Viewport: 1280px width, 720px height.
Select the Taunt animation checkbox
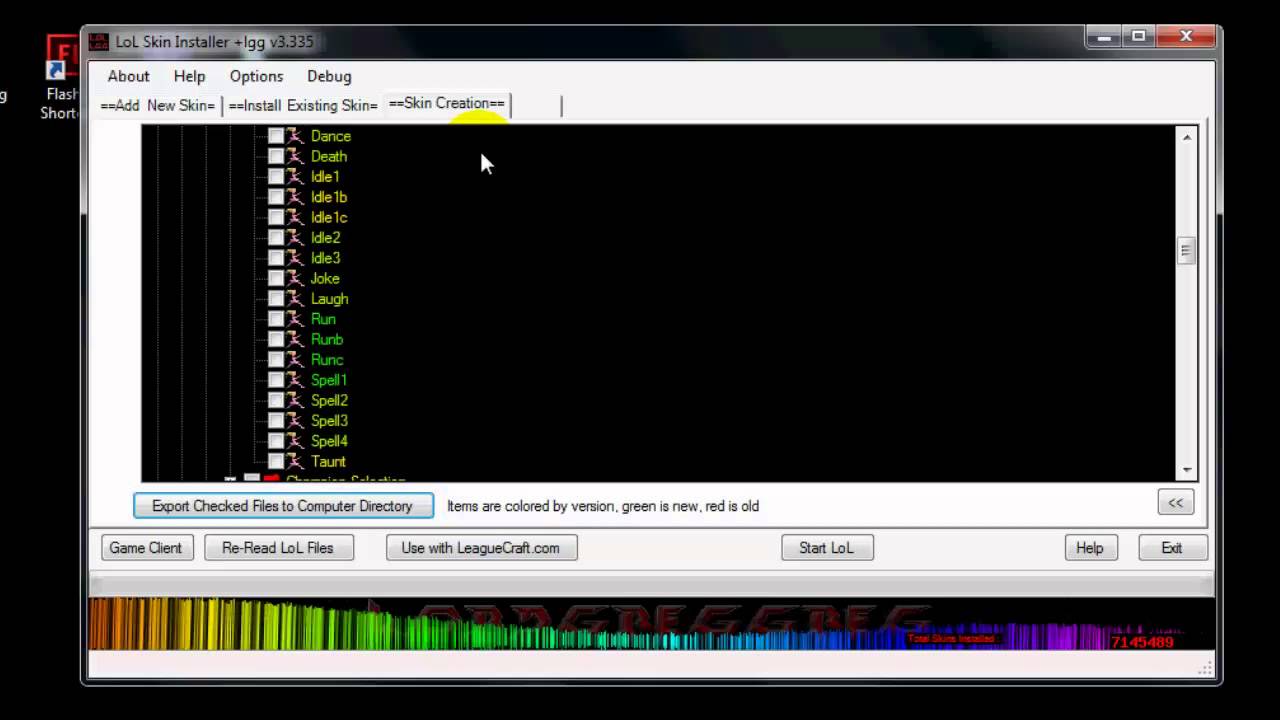pos(276,461)
